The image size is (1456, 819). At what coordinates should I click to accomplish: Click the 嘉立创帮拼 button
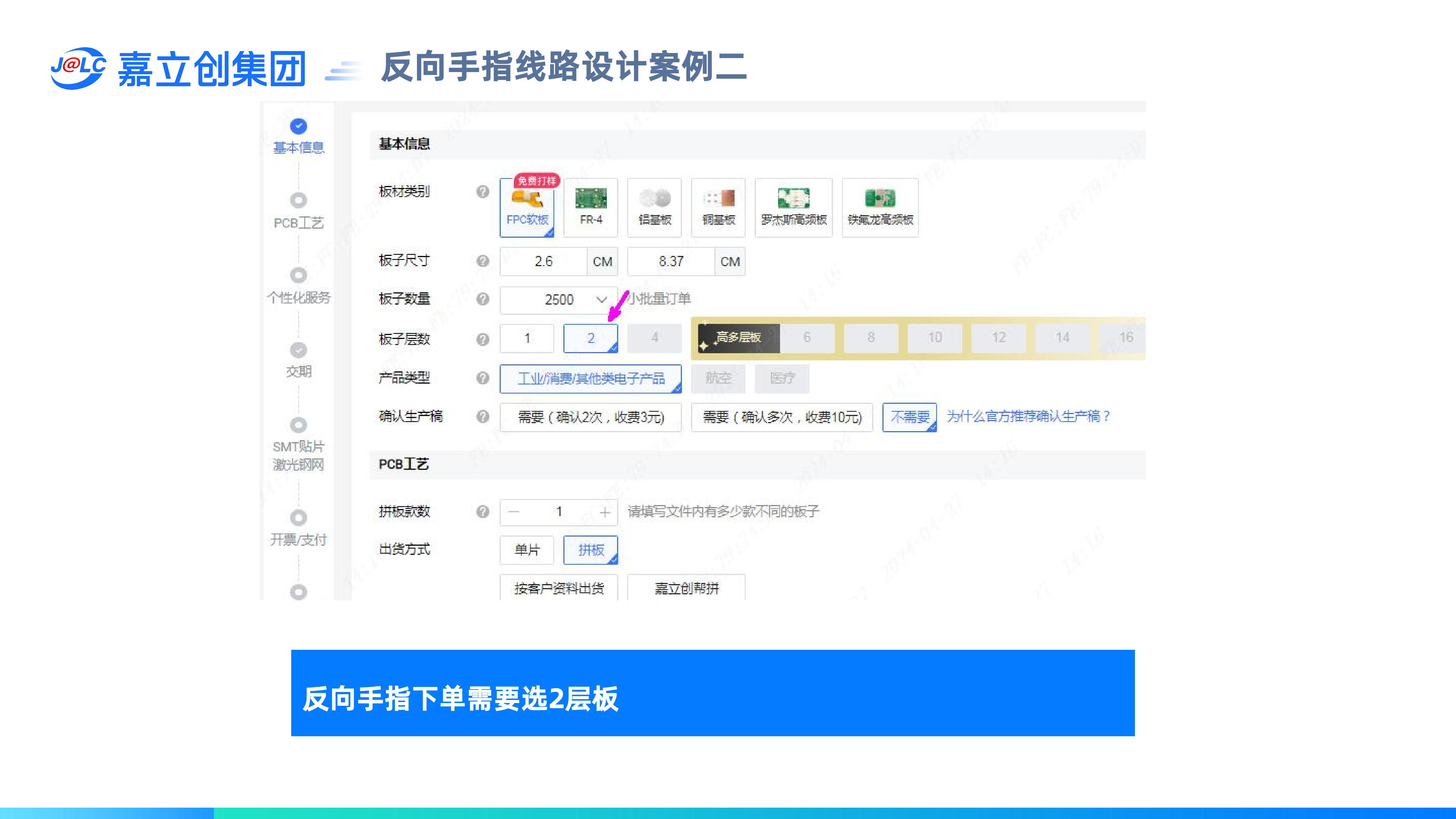686,588
